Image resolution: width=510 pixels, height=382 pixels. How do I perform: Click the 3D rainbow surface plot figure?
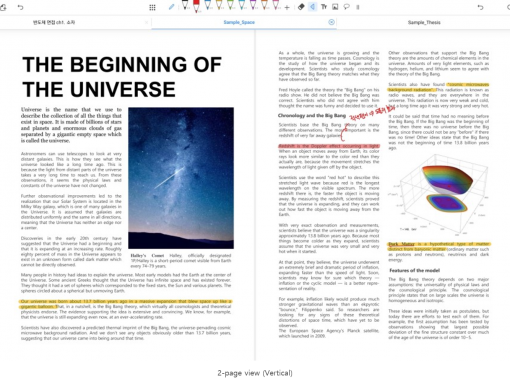(439, 193)
